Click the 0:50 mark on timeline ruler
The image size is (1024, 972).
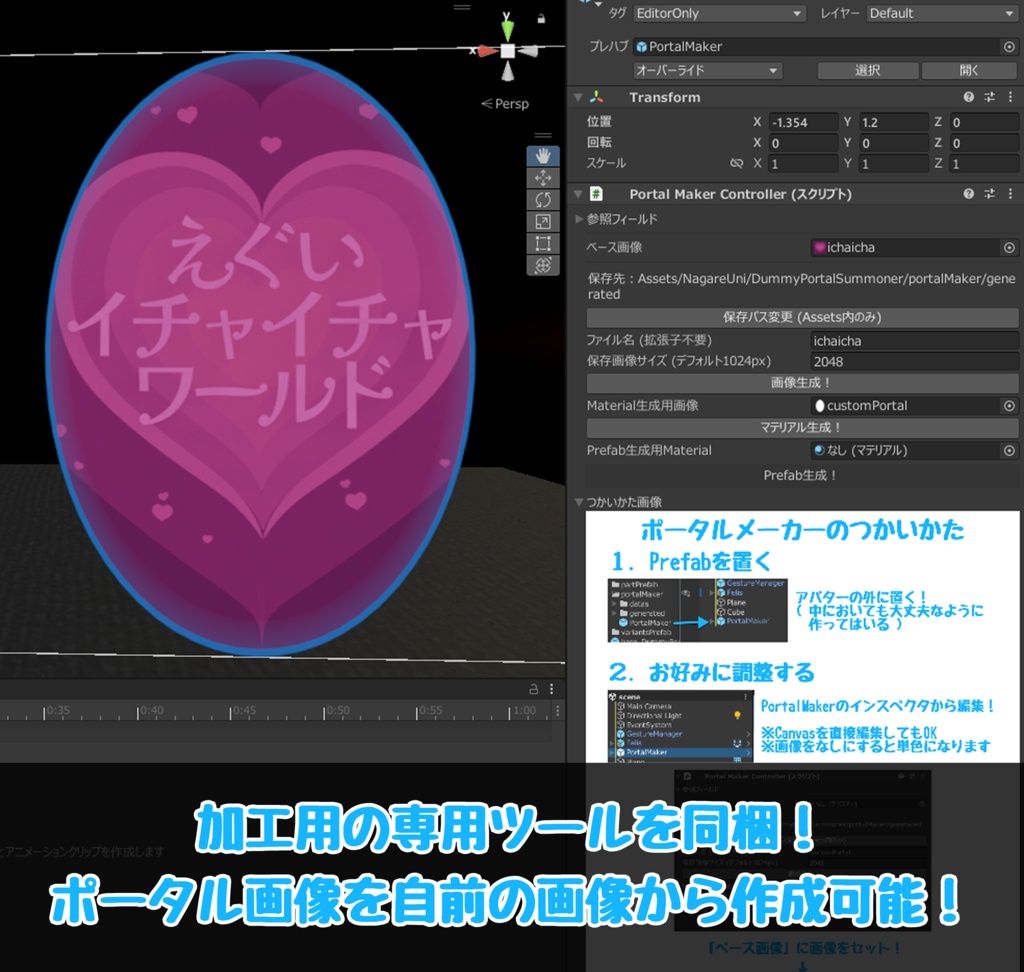tap(337, 711)
